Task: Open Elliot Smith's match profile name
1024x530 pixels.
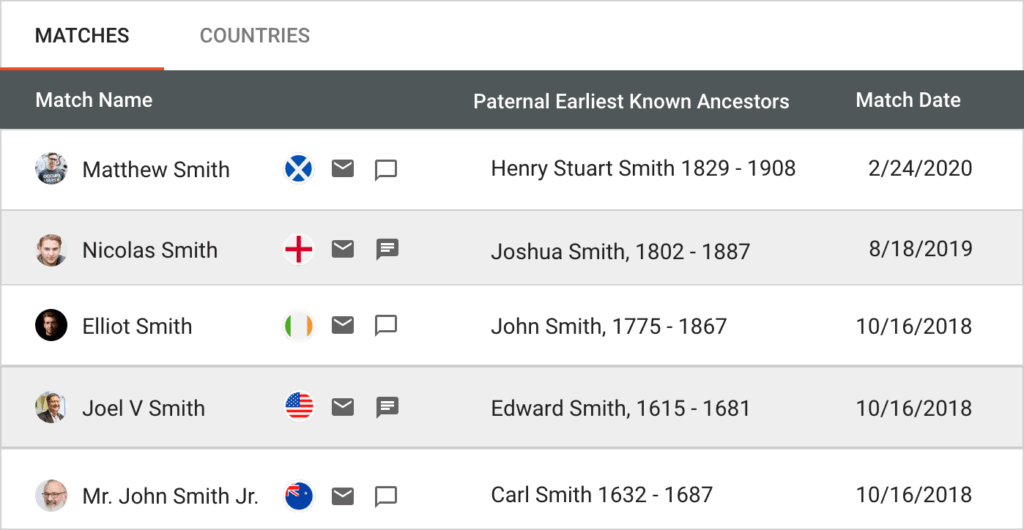Action: click(137, 326)
